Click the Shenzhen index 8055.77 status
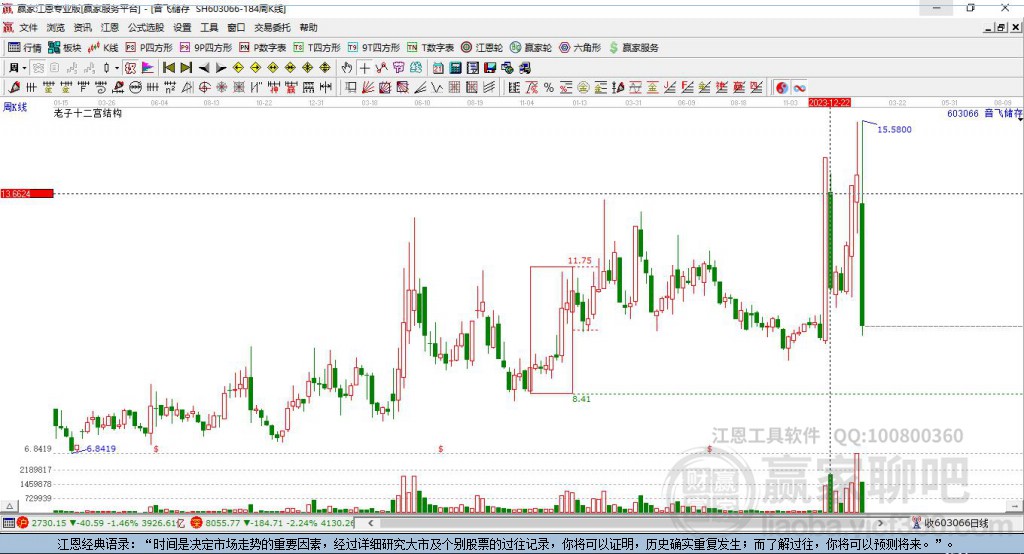The width and height of the screenshot is (1024, 554). tap(272, 523)
